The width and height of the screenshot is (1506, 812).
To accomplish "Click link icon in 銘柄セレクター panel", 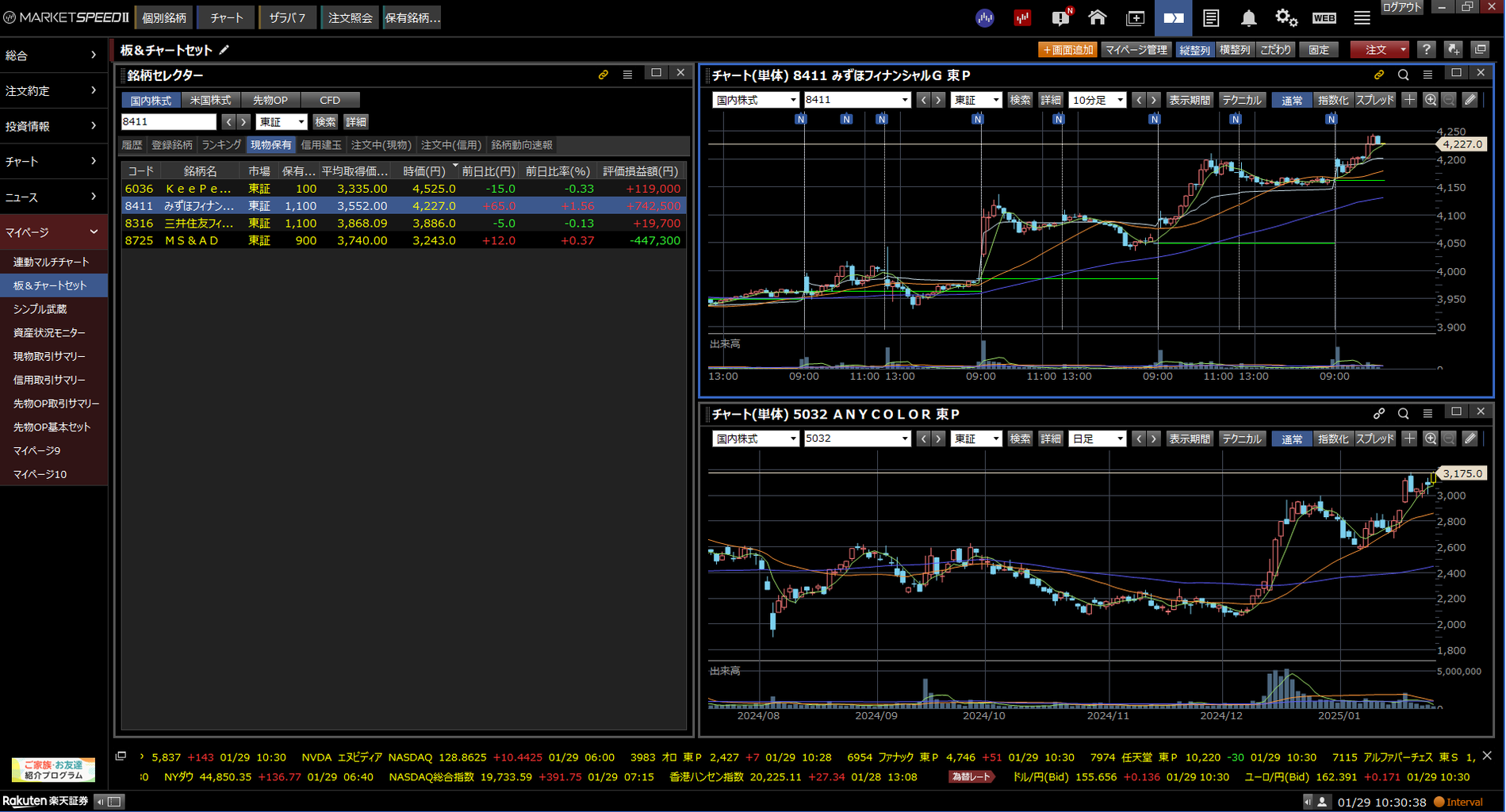I will [x=604, y=75].
